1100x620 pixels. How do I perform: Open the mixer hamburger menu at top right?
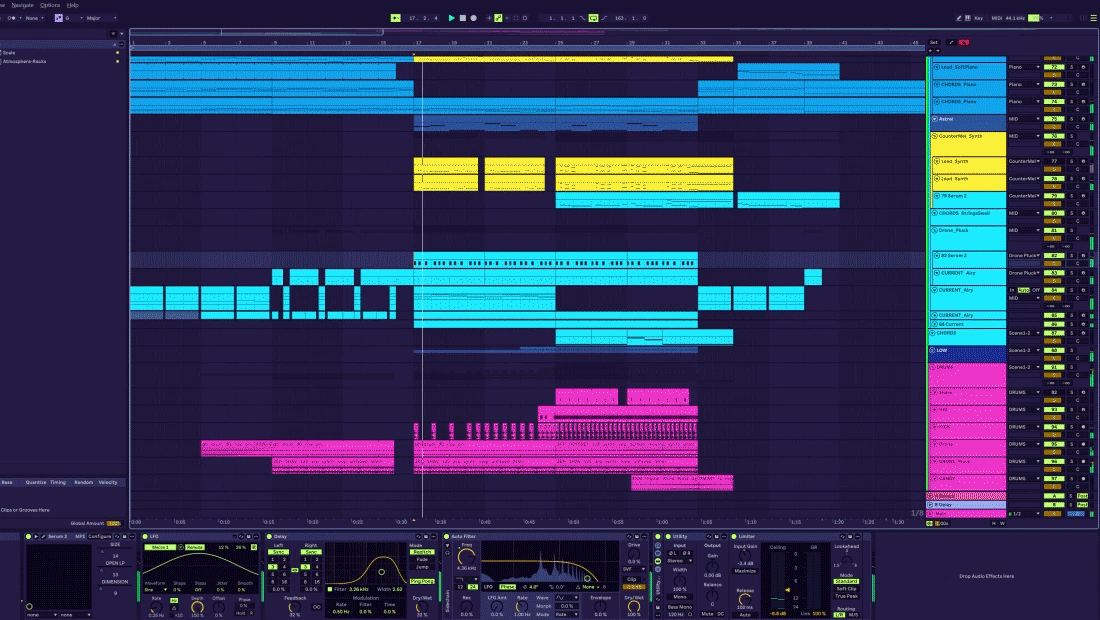1093,18
